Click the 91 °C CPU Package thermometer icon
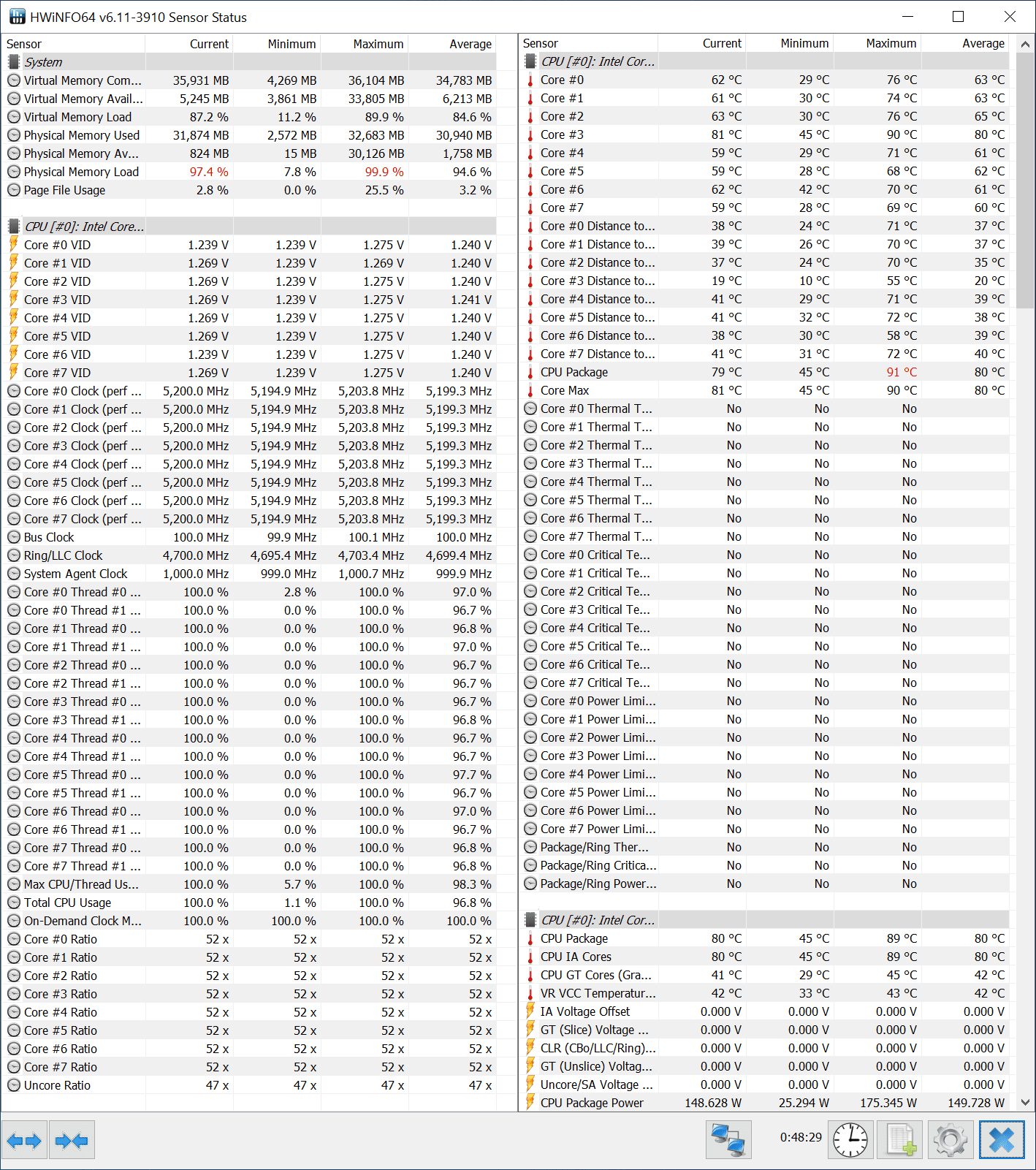 (x=530, y=372)
